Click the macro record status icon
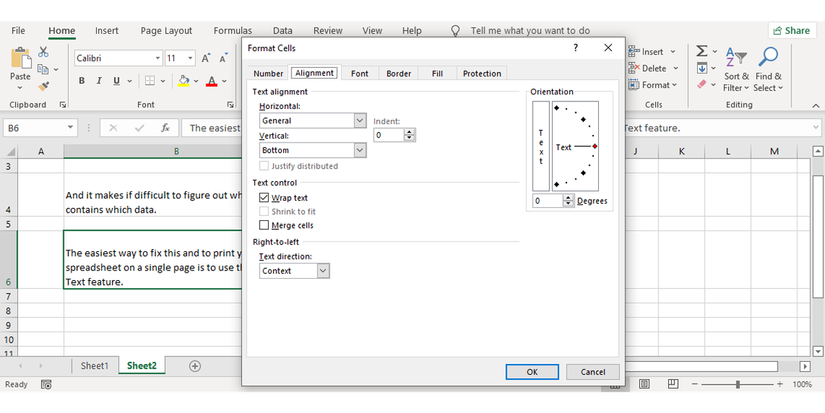 (46, 385)
